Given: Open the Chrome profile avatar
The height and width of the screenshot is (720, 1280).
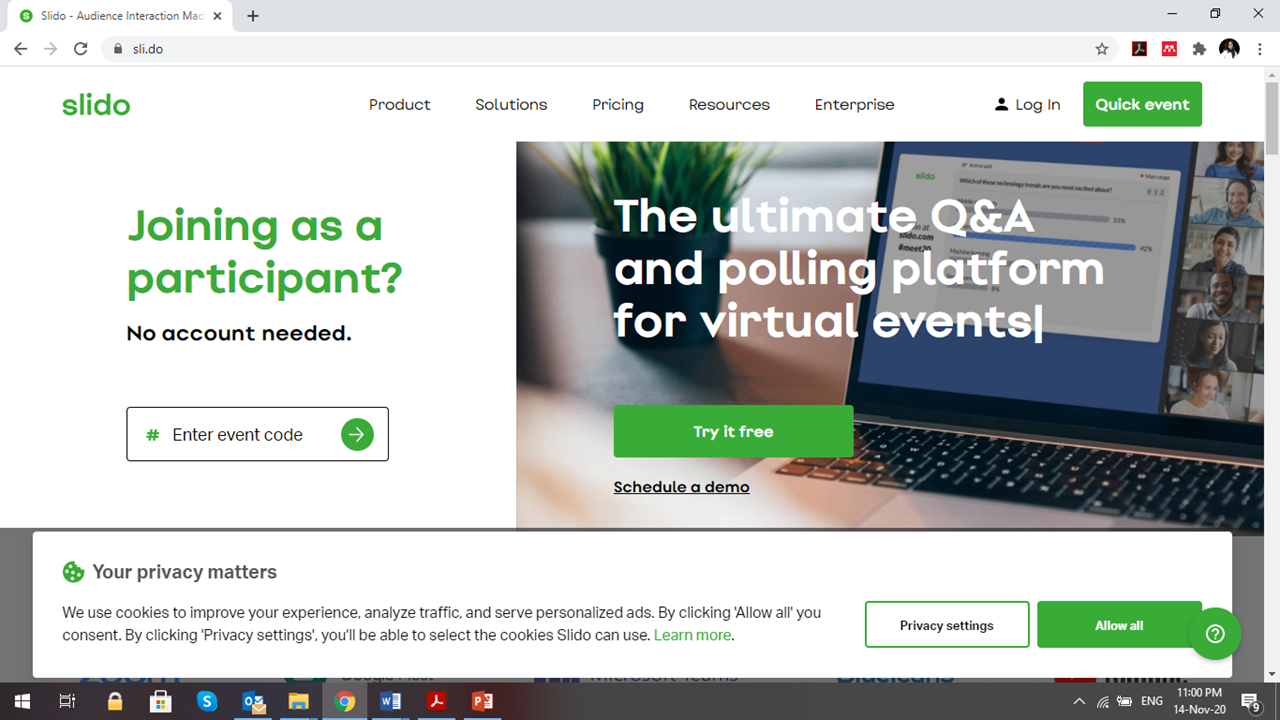Looking at the screenshot, I should [x=1229, y=49].
